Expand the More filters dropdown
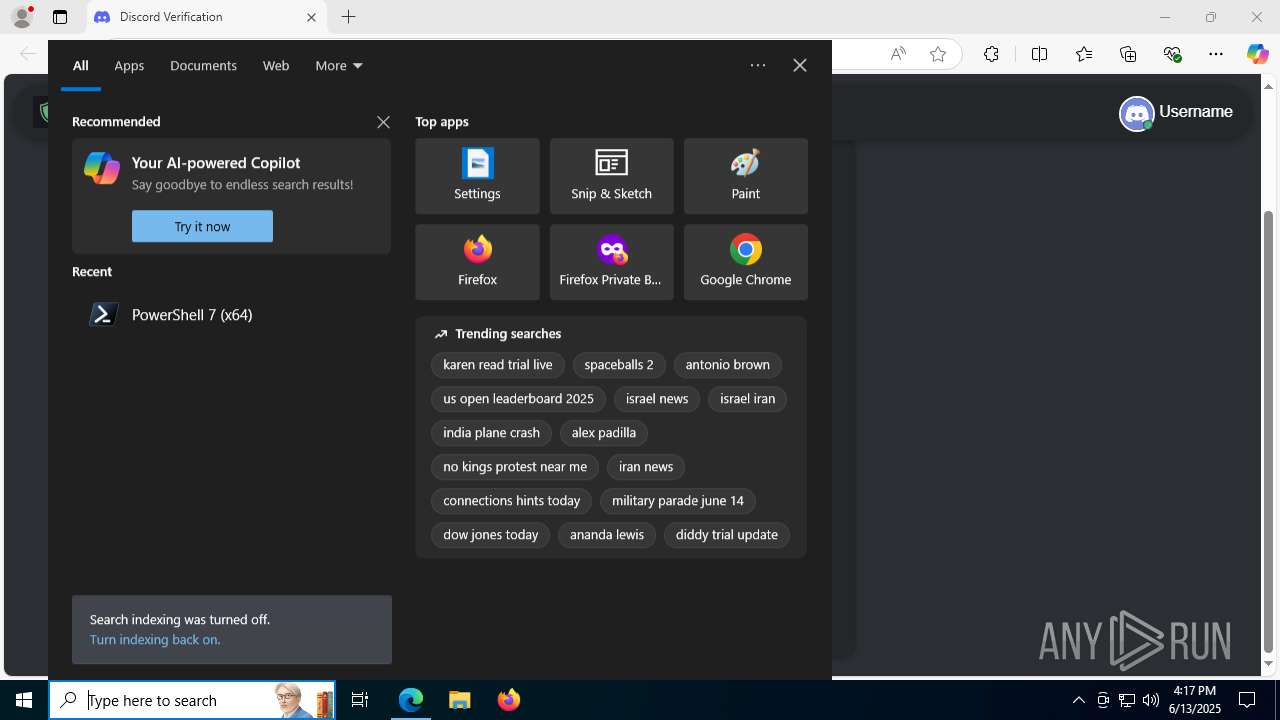 click(x=339, y=66)
